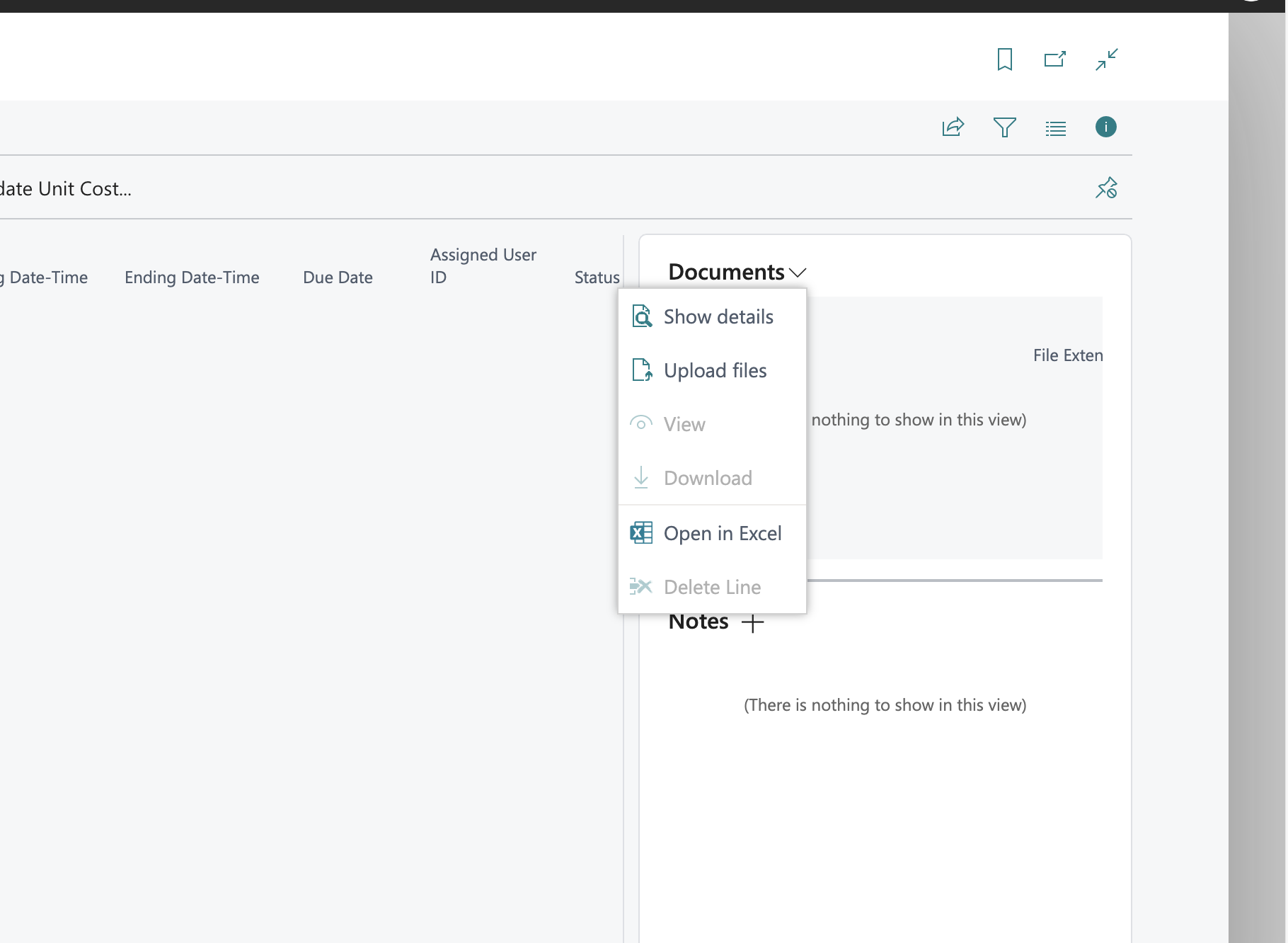The height and width of the screenshot is (943, 1288).
Task: Click the Assigned User ID column header
Action: pyautogui.click(x=483, y=266)
